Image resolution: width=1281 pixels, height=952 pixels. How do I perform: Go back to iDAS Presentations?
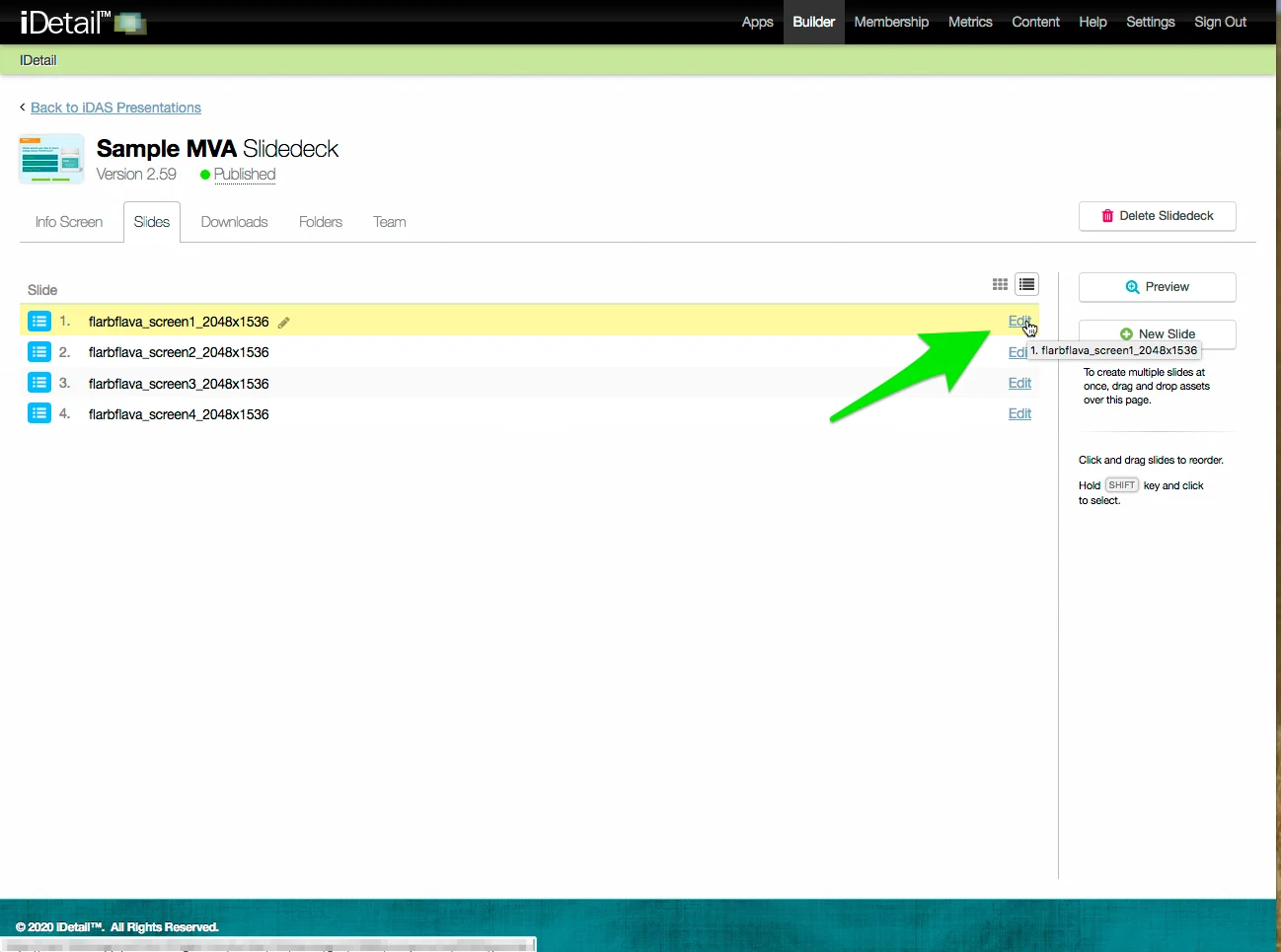tap(115, 108)
